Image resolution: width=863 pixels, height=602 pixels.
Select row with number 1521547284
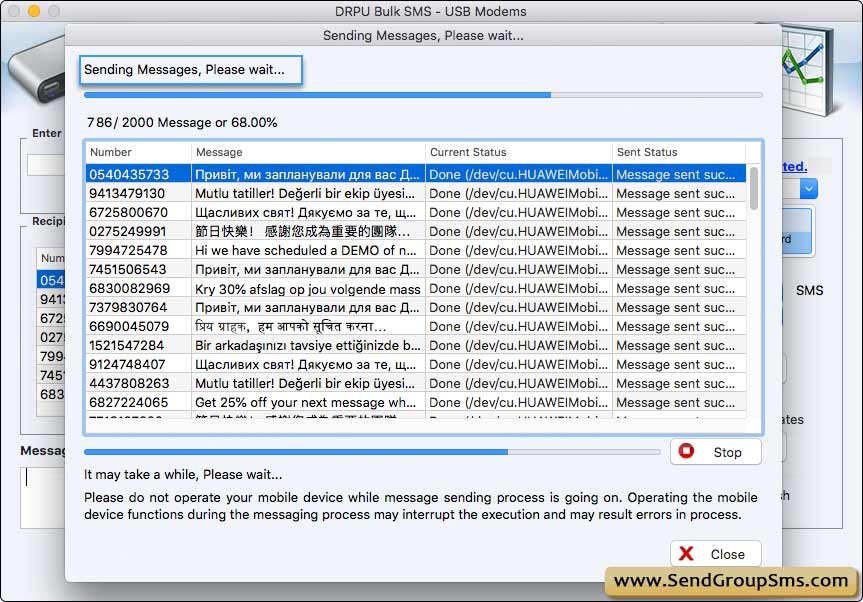coord(416,346)
